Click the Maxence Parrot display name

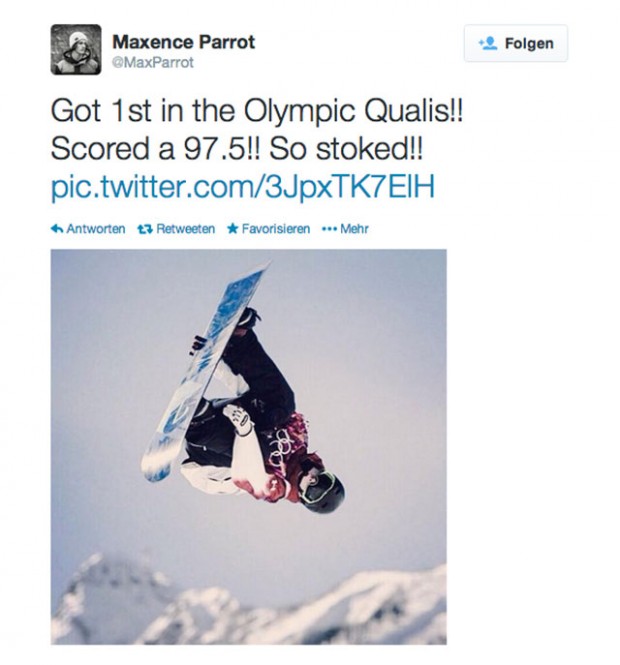[183, 42]
